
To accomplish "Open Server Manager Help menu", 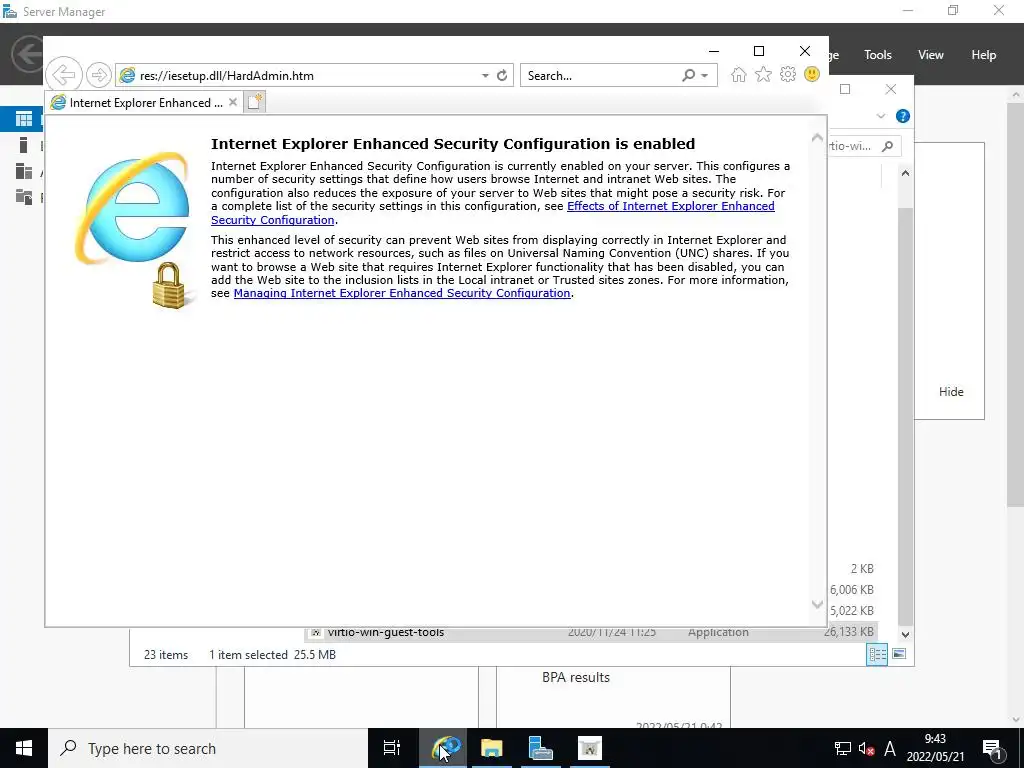I will click(984, 55).
